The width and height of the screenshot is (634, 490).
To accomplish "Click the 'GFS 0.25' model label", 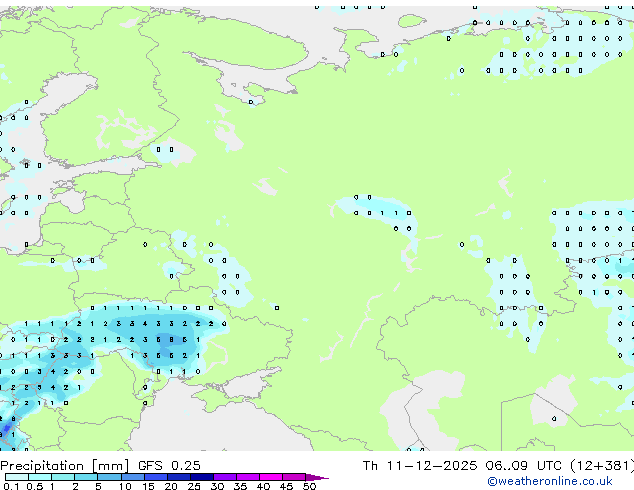I will 169,466.
